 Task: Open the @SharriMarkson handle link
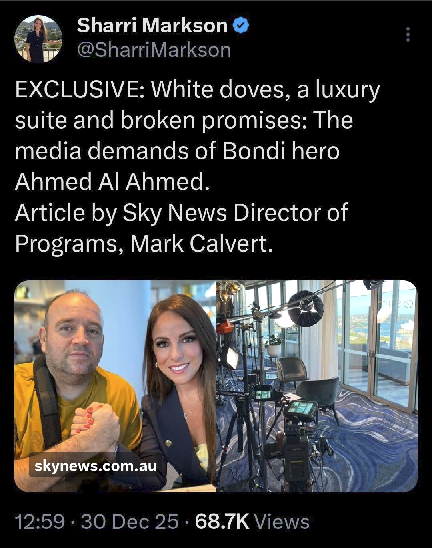point(154,50)
